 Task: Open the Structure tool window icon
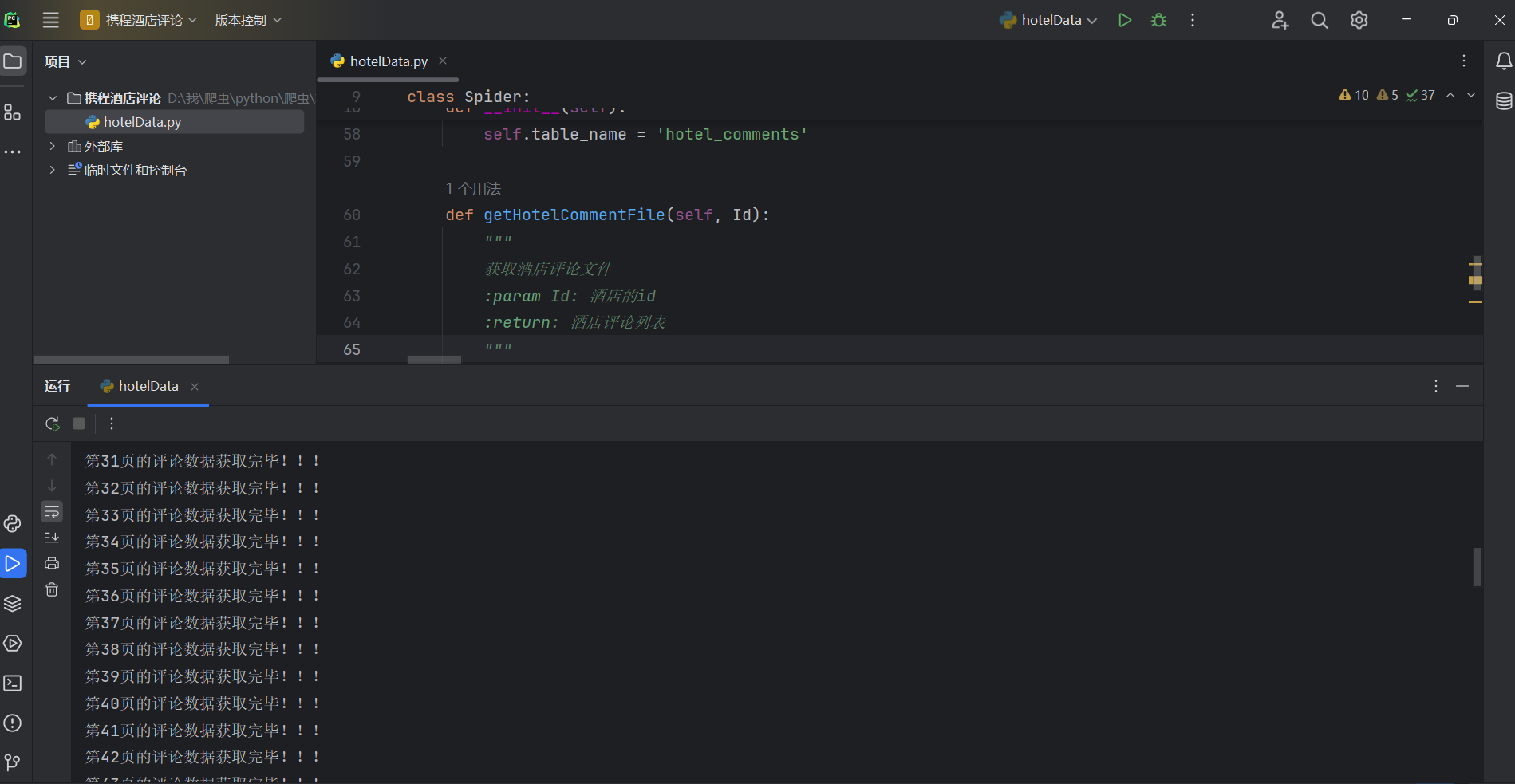[x=13, y=112]
